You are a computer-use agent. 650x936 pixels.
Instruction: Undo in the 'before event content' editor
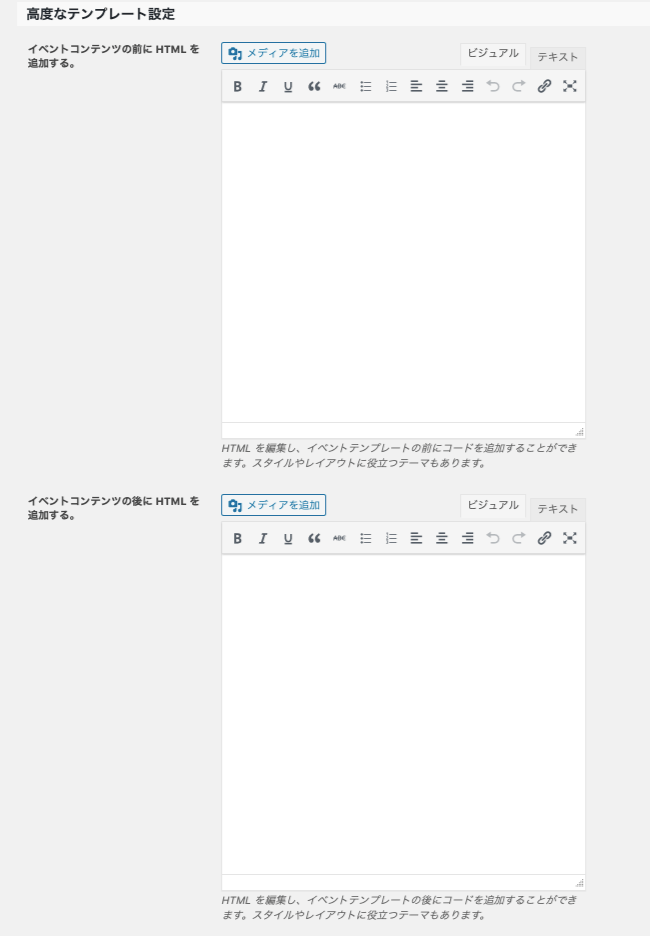point(493,87)
